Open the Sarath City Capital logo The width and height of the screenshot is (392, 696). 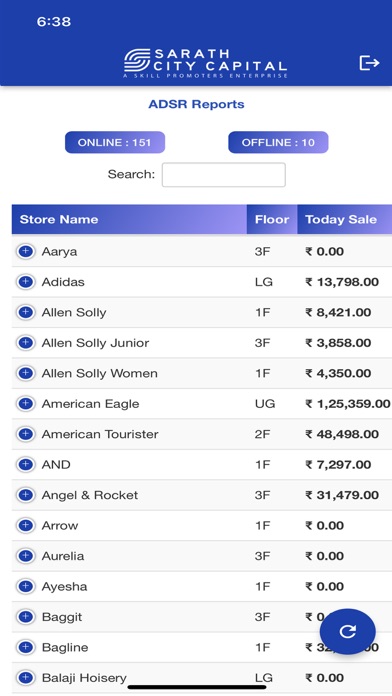(205, 63)
